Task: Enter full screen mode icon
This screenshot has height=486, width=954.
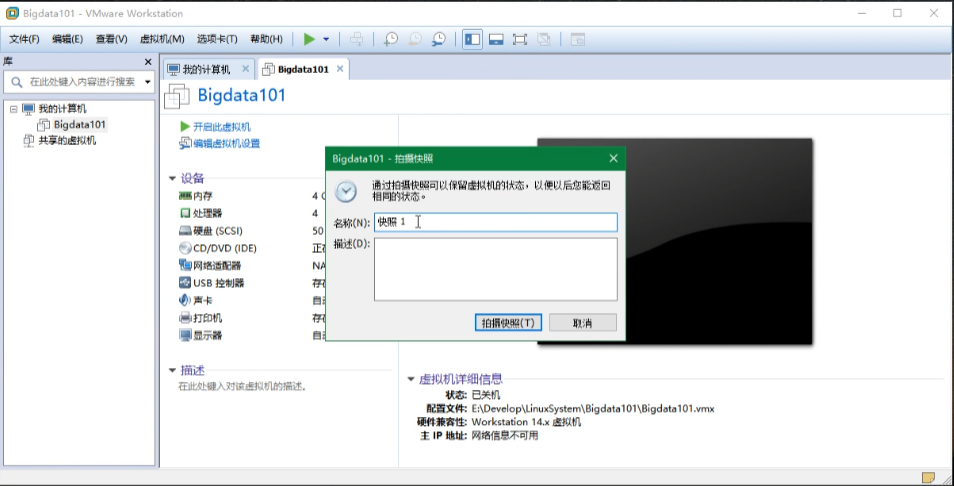Action: (520, 40)
